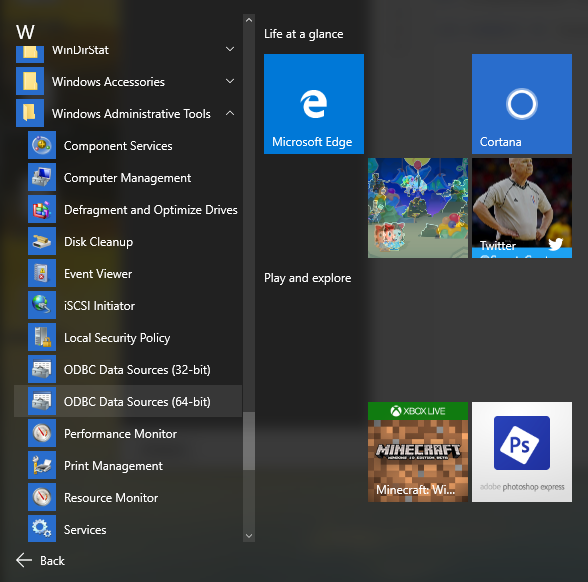Viewport: 588px width, 582px height.
Task: Launch Local Security Policy icon
Action: click(x=42, y=337)
